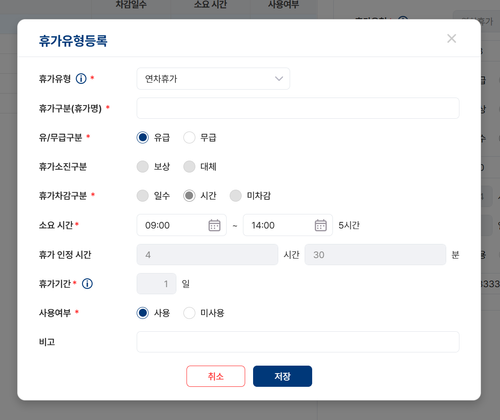Click the 휴가 인정 시간 hours field showing 4
Screen dimensions: 500x420
tap(207, 255)
